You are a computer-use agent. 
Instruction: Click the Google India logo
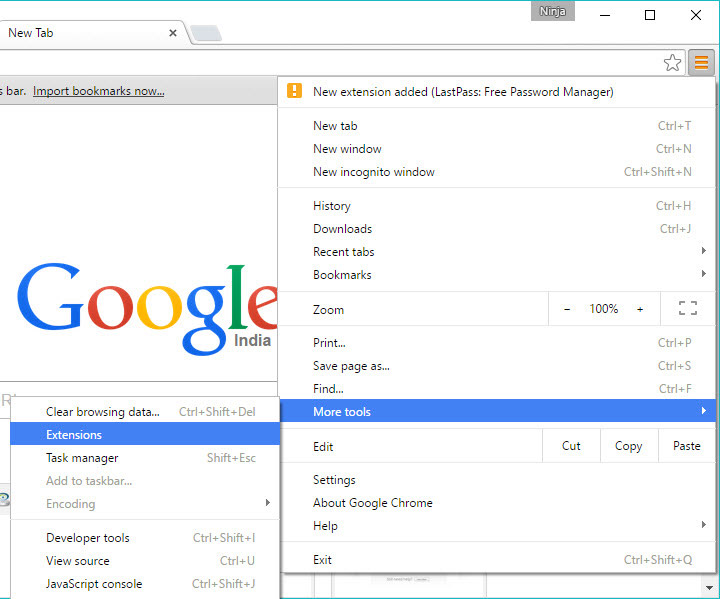pos(147,309)
